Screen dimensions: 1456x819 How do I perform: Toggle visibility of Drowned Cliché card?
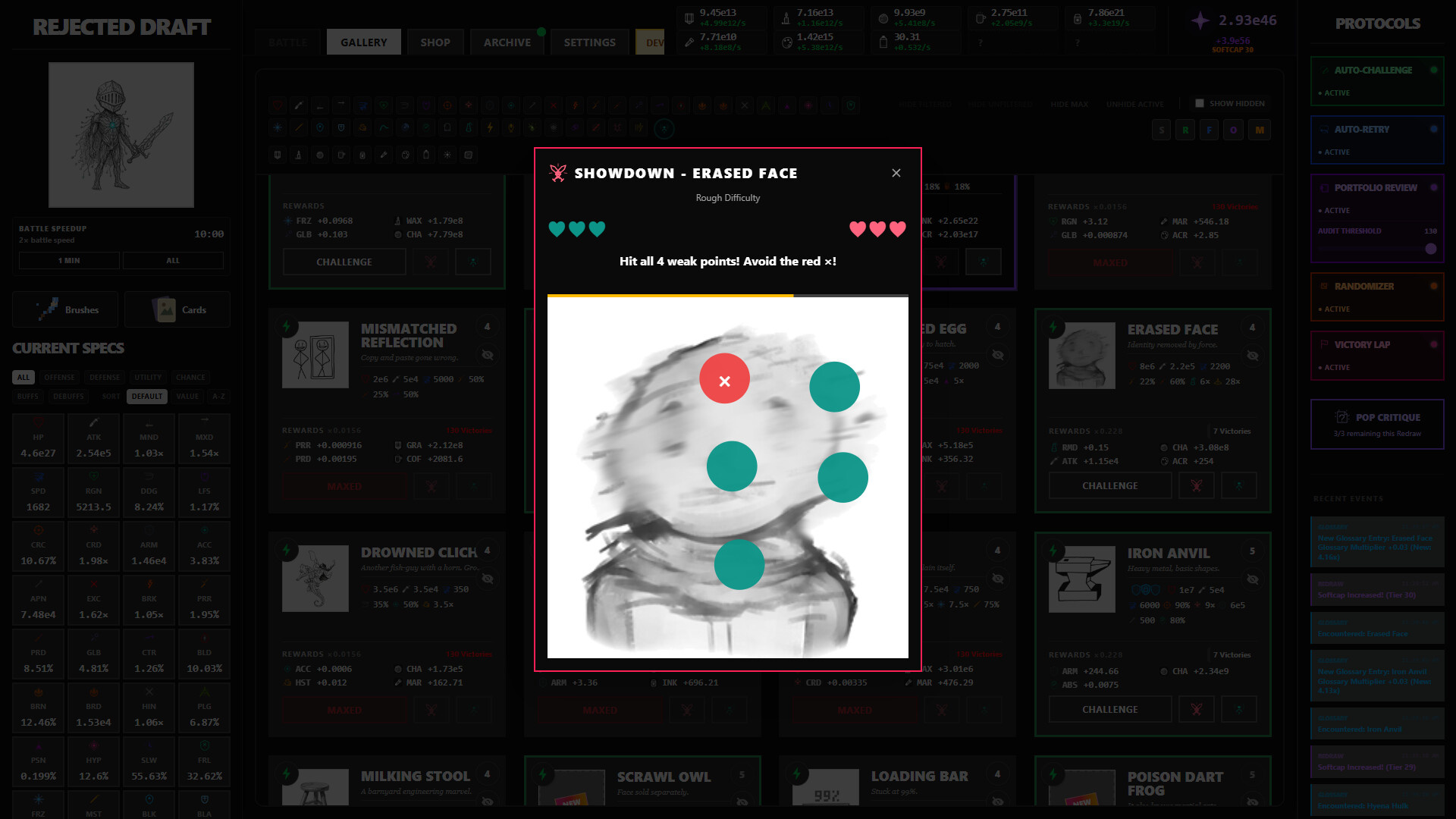(x=488, y=579)
